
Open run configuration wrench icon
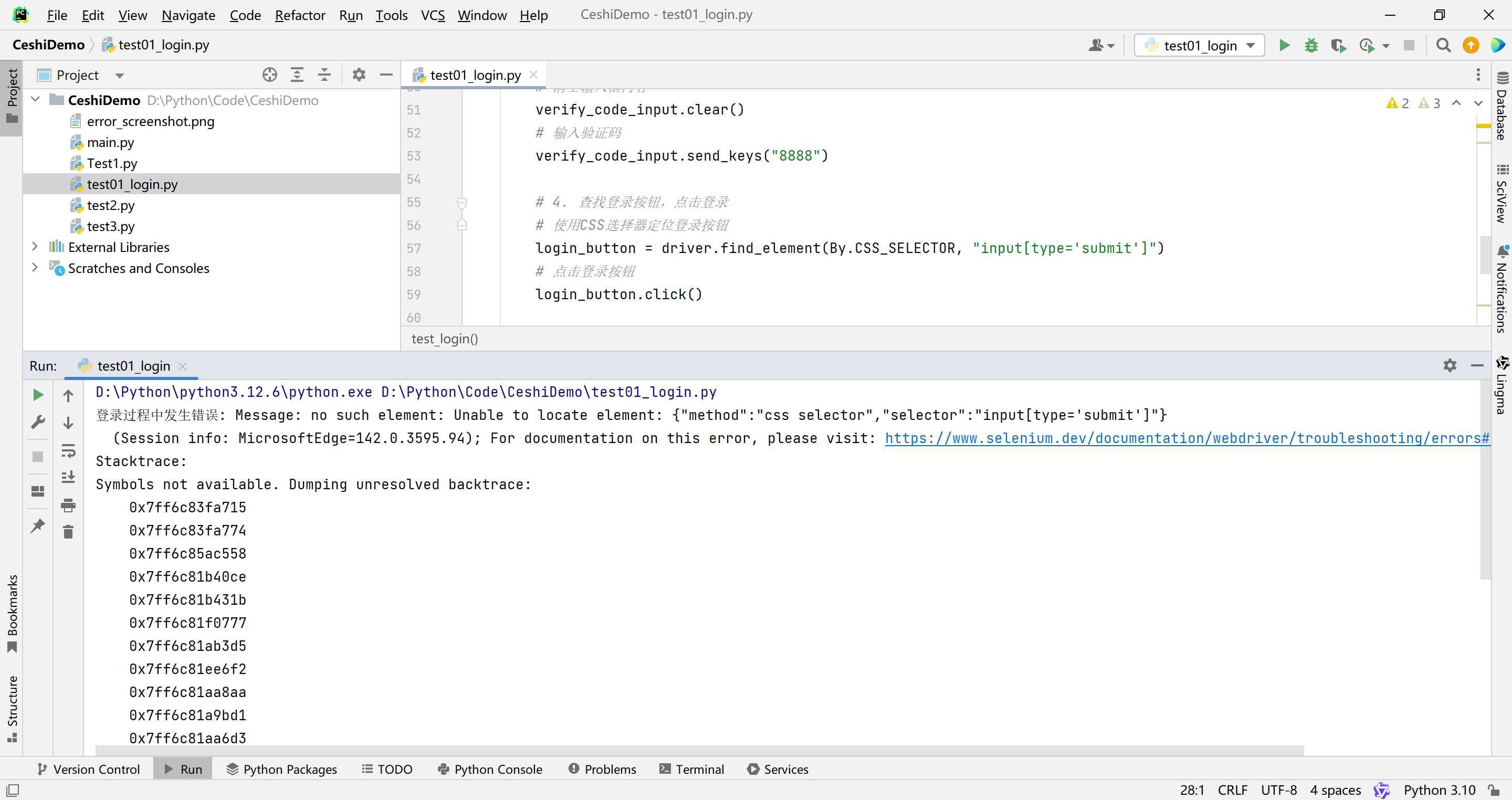pos(38,422)
